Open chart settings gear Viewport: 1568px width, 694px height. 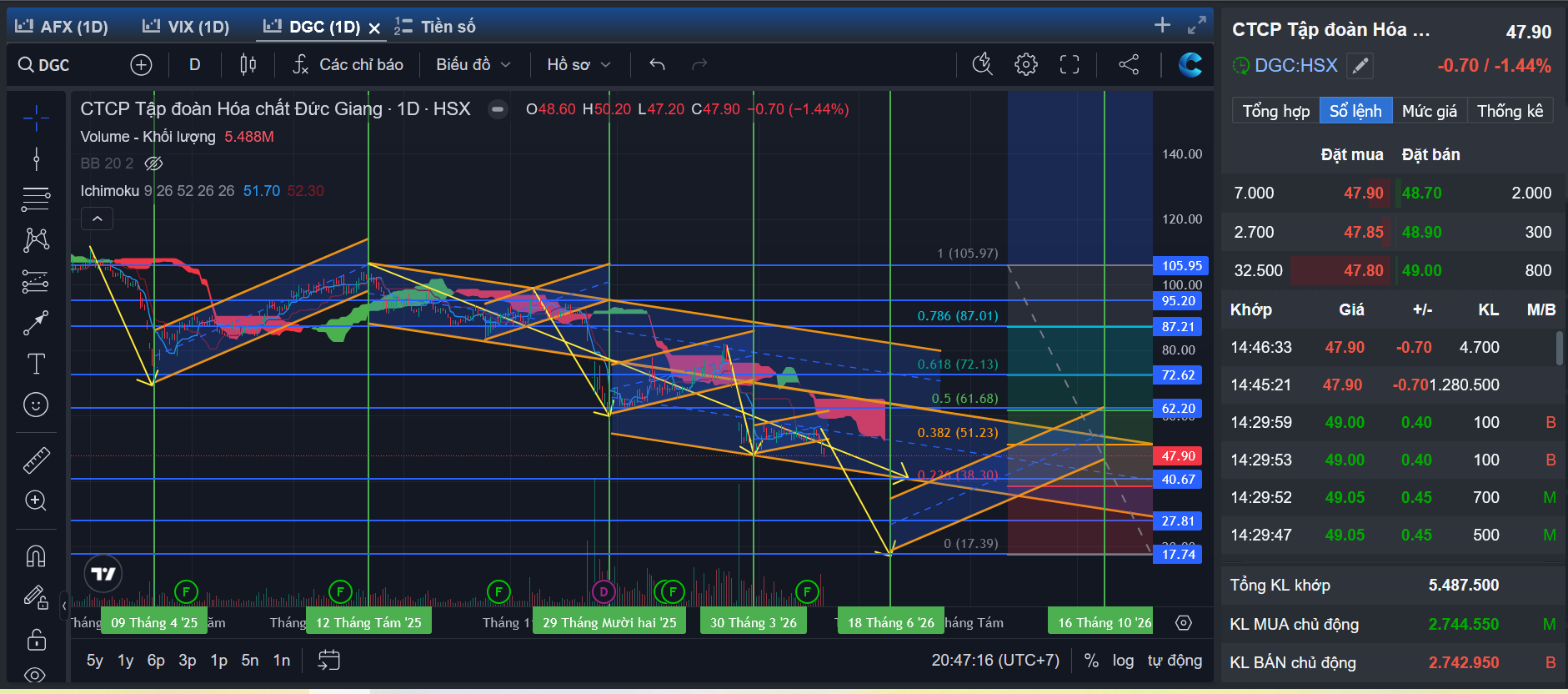(x=1026, y=65)
